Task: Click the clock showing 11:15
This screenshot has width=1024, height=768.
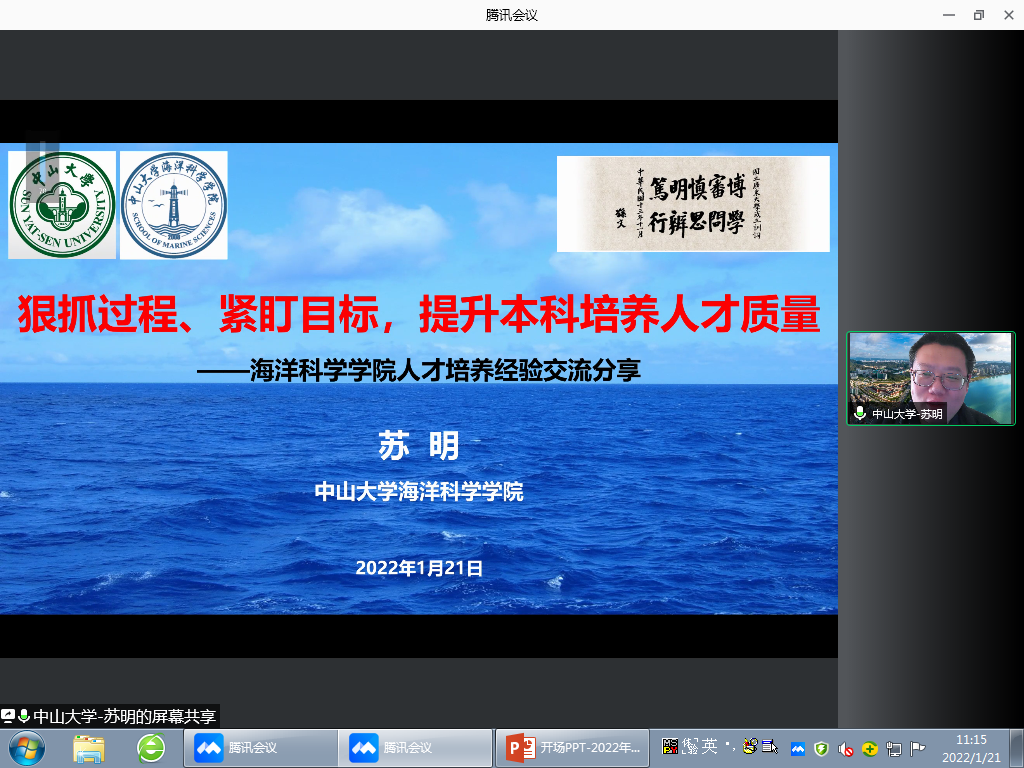Action: [971, 747]
